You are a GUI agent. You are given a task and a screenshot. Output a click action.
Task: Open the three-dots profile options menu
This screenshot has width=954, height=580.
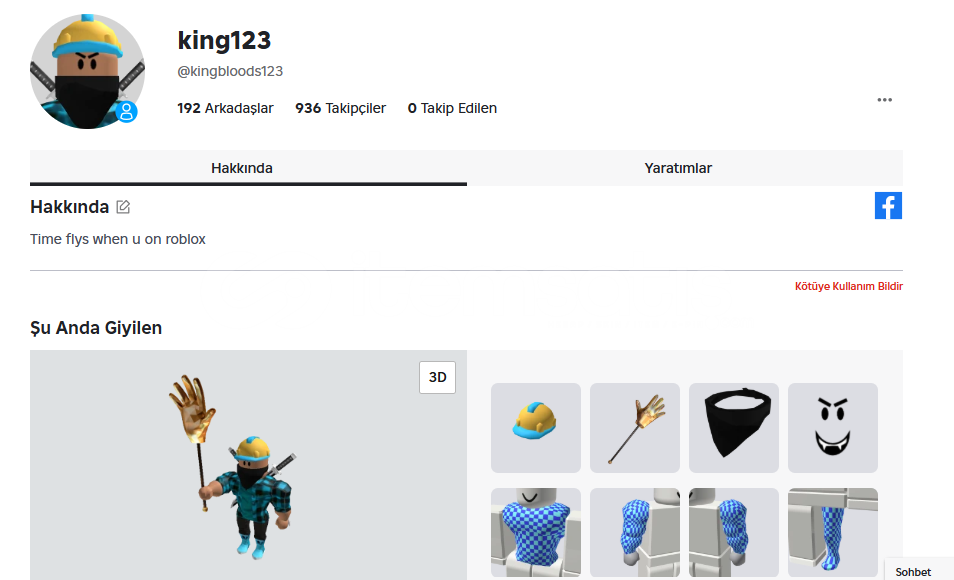[x=885, y=100]
